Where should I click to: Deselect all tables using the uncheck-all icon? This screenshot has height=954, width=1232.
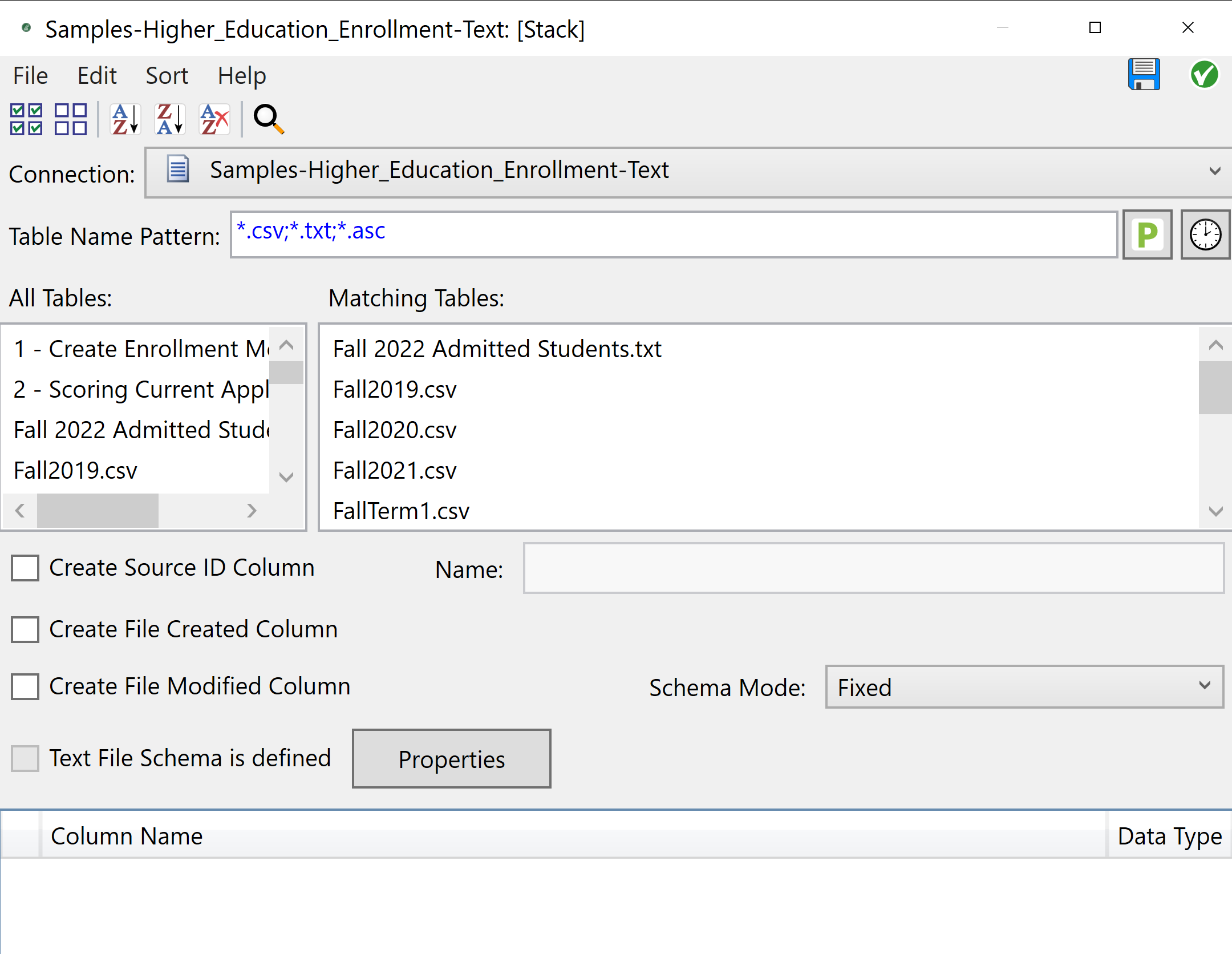(71, 119)
